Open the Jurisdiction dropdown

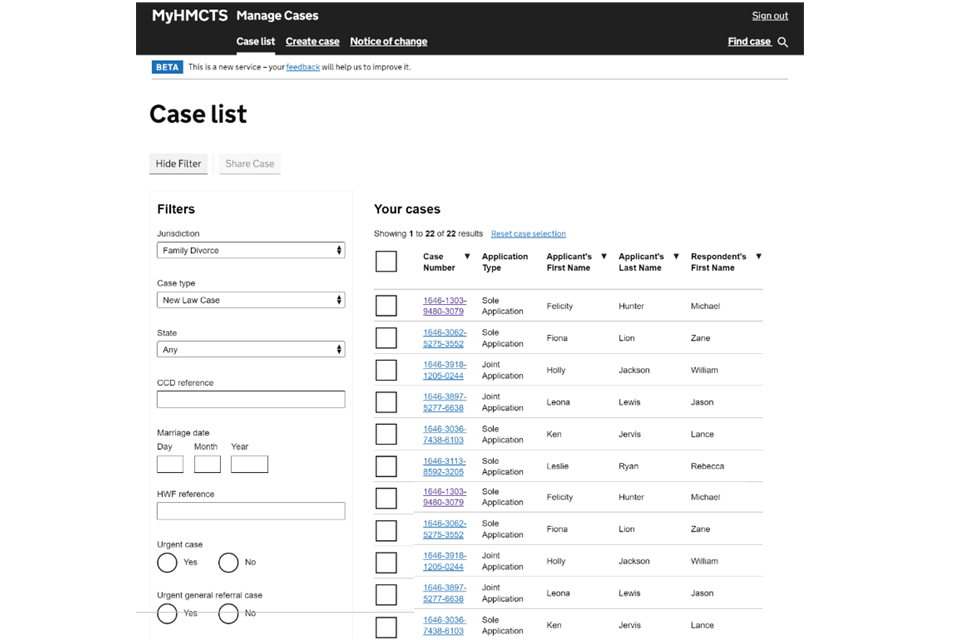(x=251, y=251)
